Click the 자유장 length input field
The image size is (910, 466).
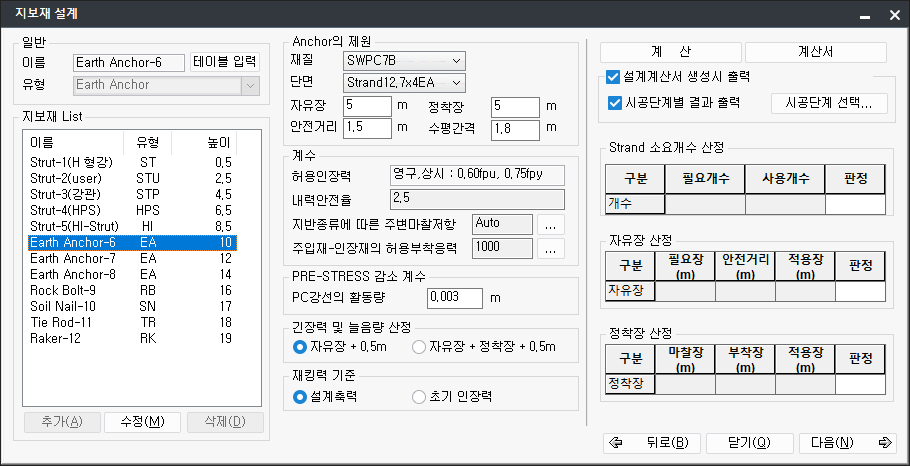[x=367, y=105]
